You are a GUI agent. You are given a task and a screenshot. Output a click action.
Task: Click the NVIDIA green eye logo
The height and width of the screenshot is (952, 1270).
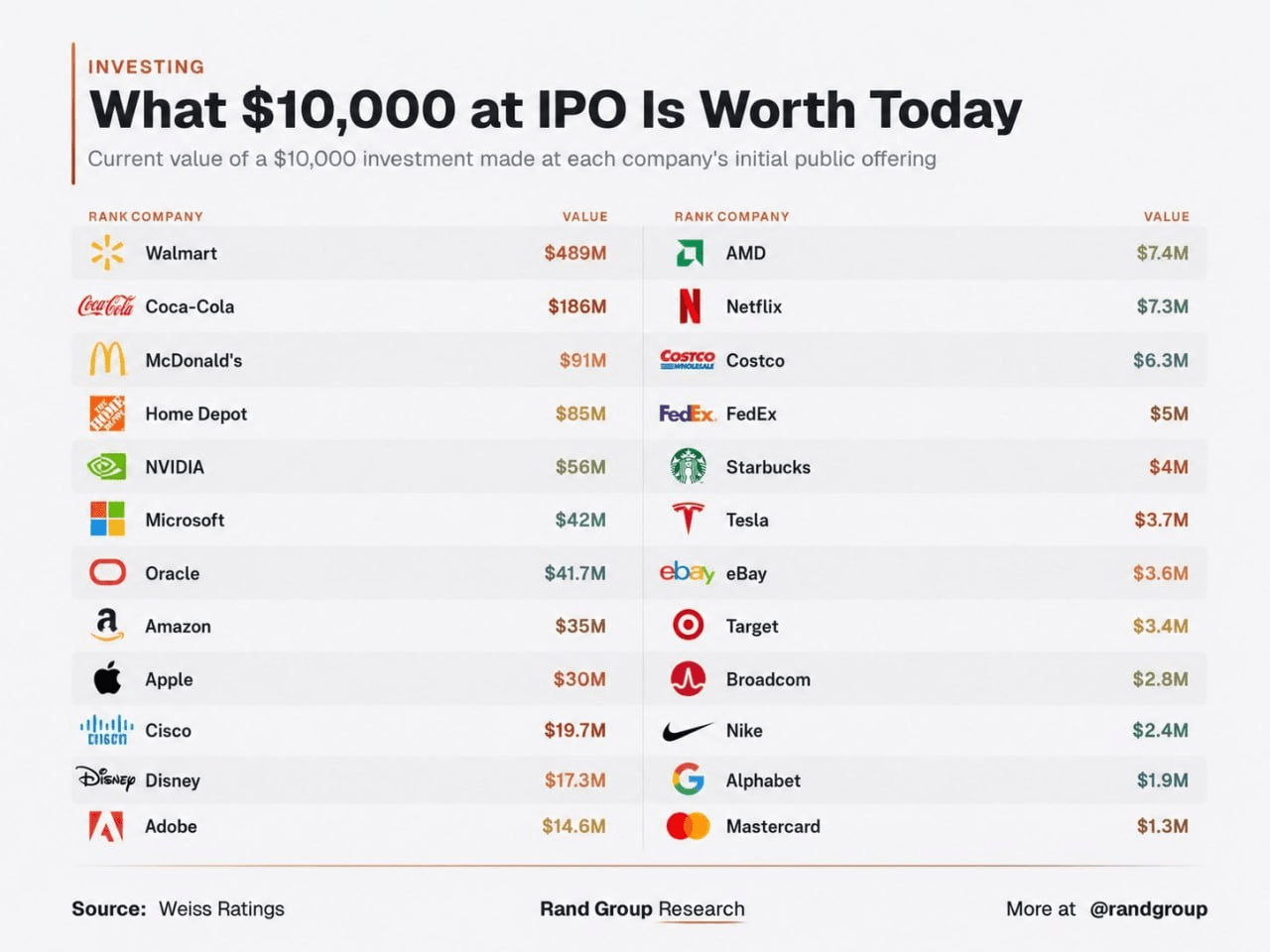click(107, 466)
